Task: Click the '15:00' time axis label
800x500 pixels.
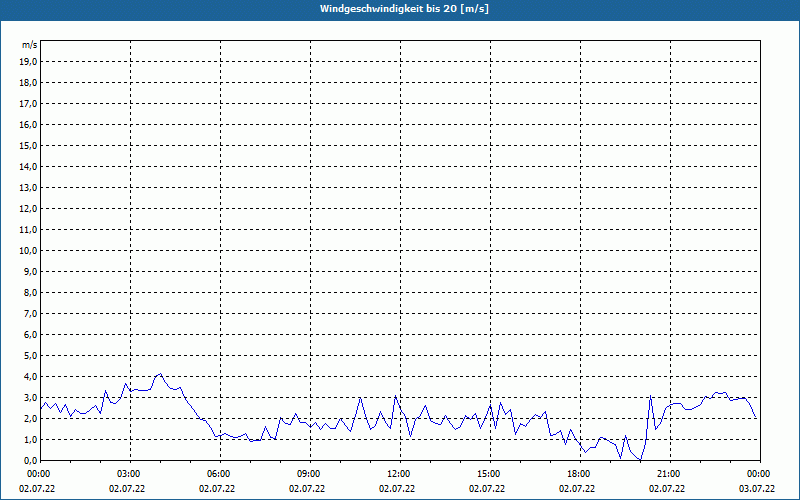Action: [490, 474]
